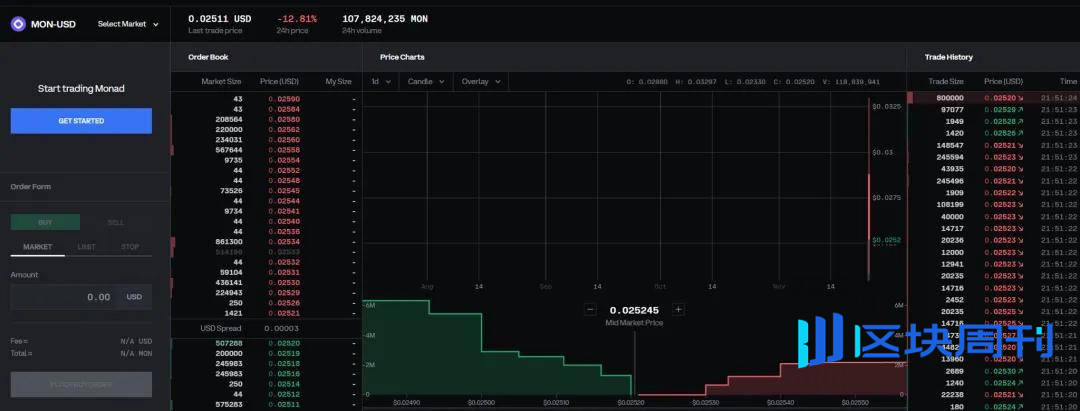Open the Select Market dropdown
The height and width of the screenshot is (411, 1080).
(x=128, y=24)
